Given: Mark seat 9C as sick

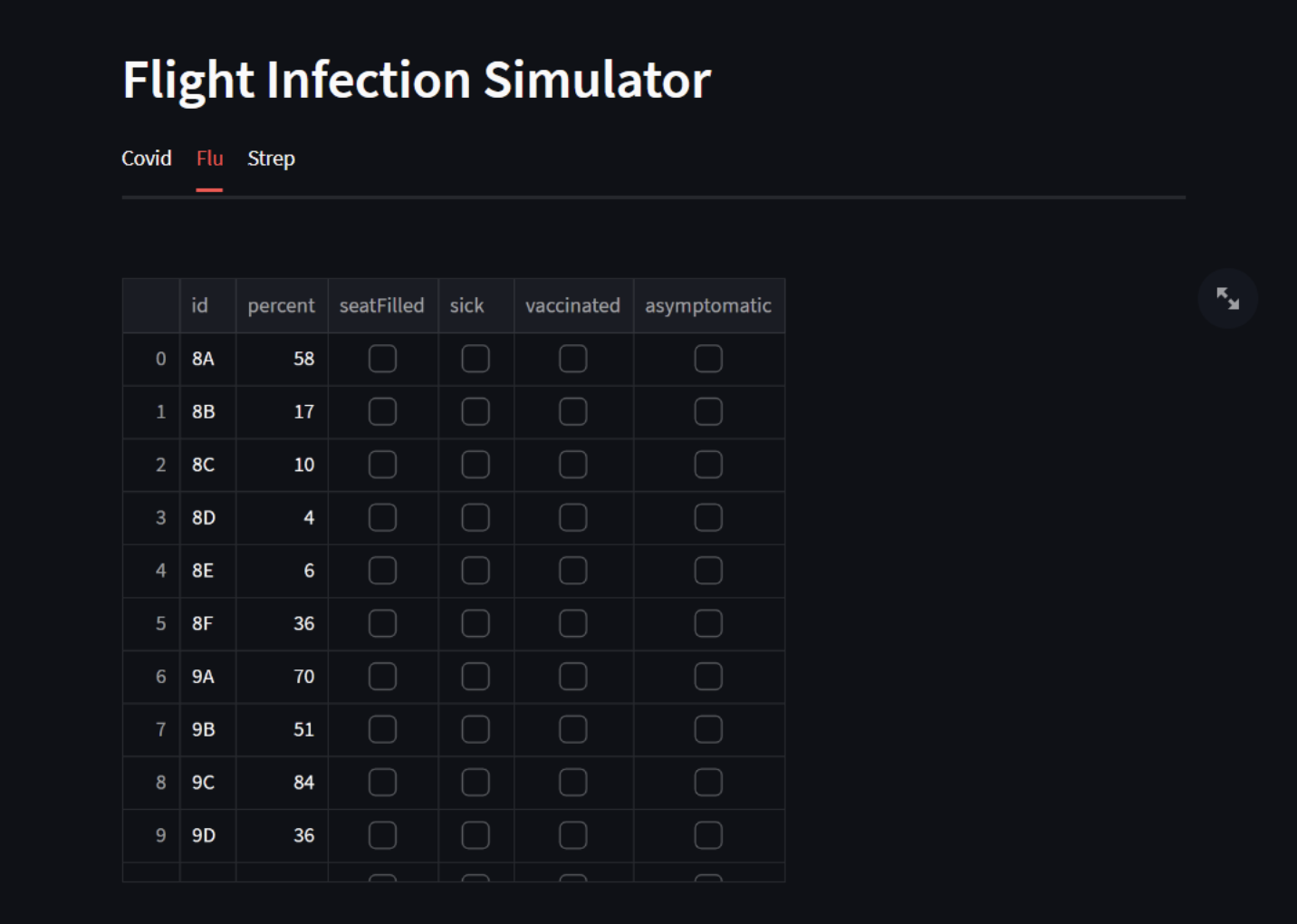Looking at the screenshot, I should click(476, 783).
